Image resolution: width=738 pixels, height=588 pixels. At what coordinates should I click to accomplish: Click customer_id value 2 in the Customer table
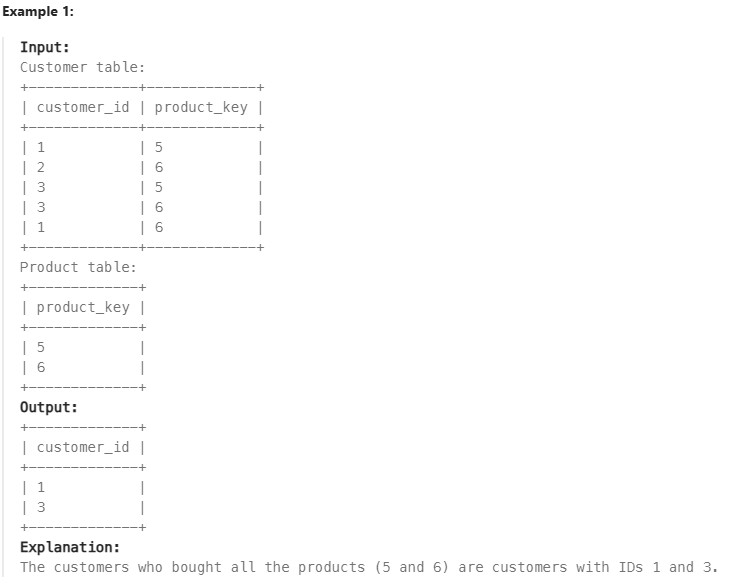point(41,167)
